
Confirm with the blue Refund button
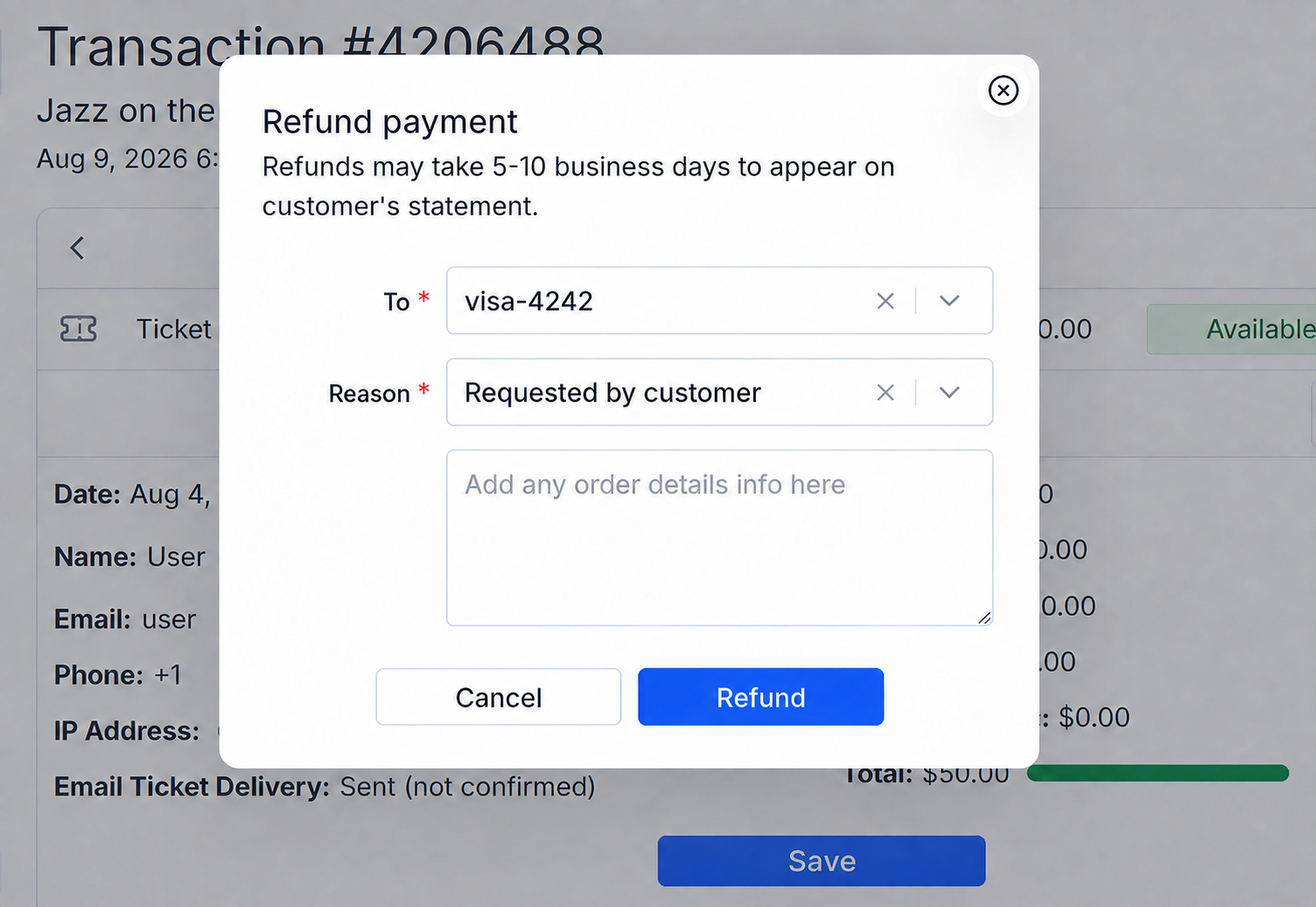click(x=760, y=697)
